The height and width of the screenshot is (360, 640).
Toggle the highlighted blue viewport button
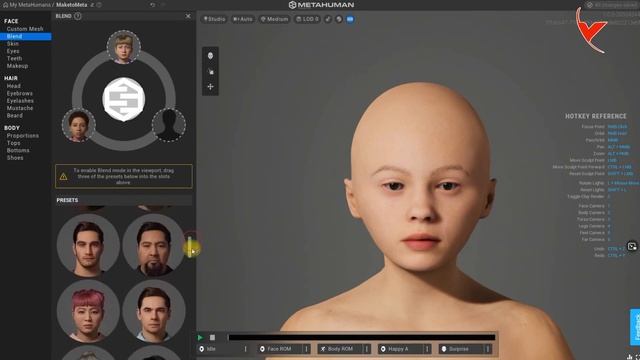350,19
